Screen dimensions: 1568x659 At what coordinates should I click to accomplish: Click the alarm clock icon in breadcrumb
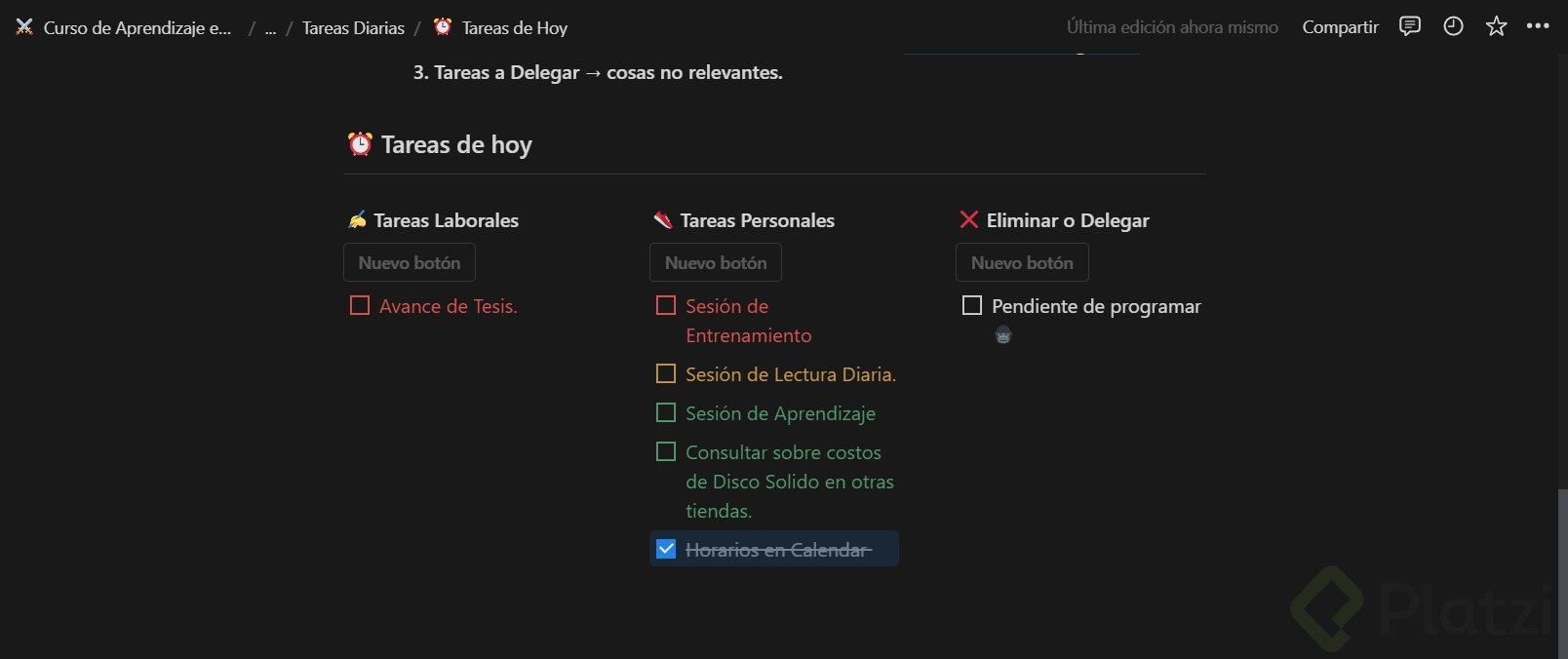(443, 27)
